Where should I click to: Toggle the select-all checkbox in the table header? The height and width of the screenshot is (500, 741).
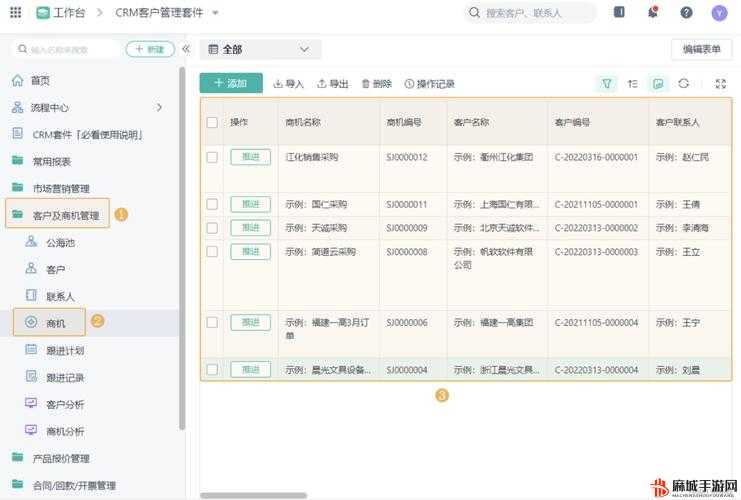tap(212, 122)
